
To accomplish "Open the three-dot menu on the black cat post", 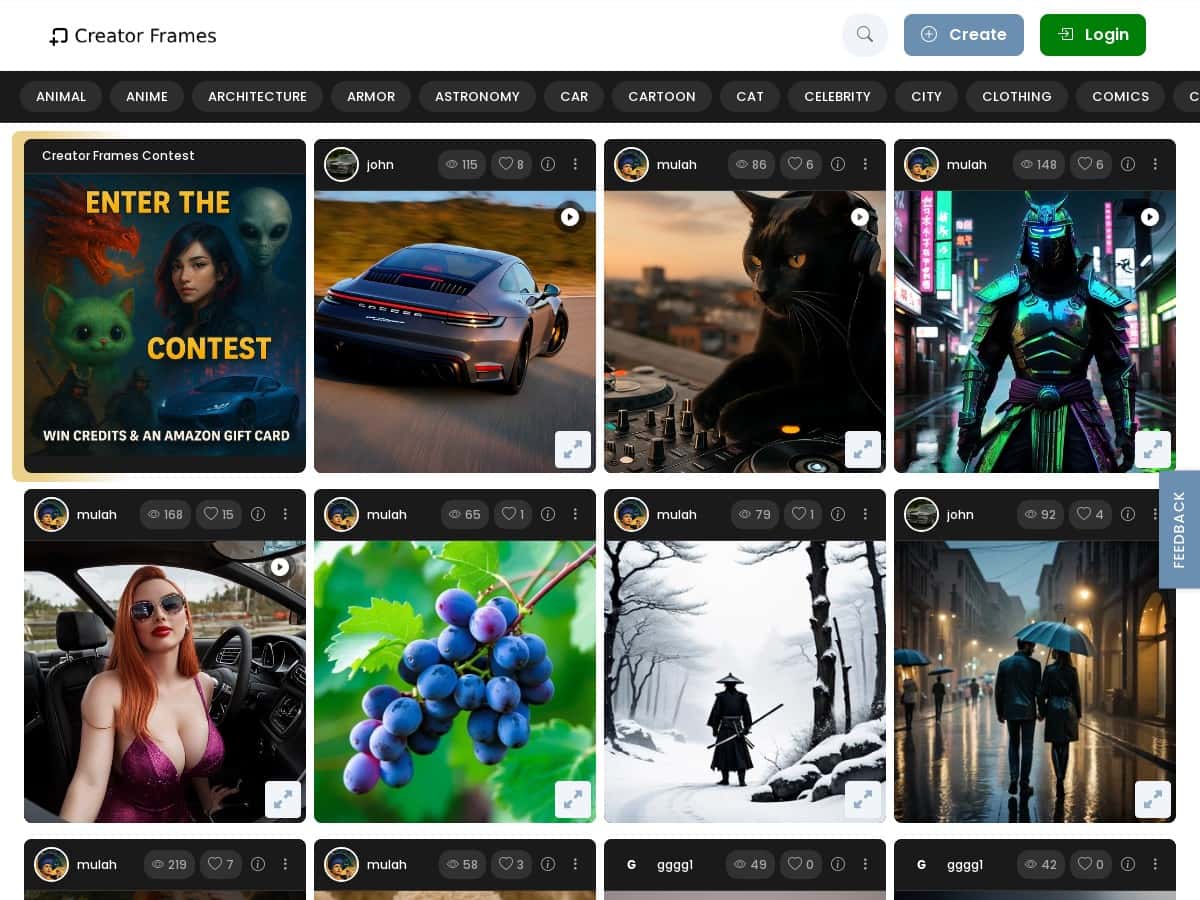I will click(866, 164).
